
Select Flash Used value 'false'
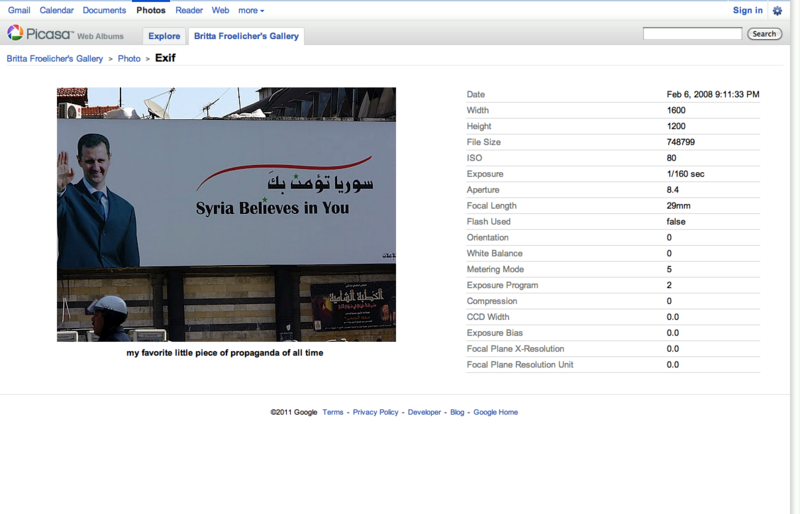coord(676,222)
